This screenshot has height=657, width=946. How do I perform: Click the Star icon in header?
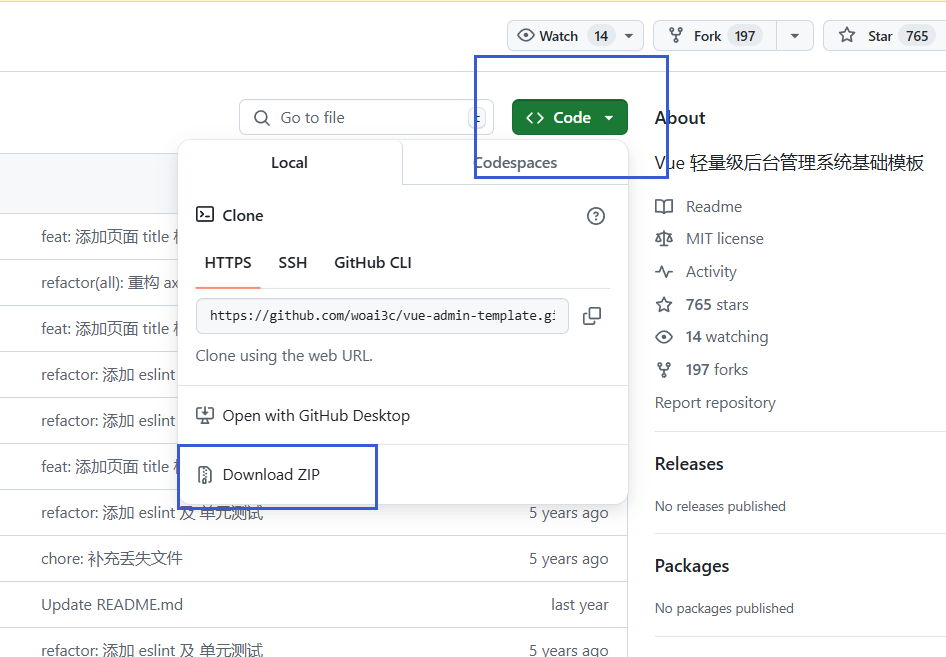pyautogui.click(x=847, y=36)
